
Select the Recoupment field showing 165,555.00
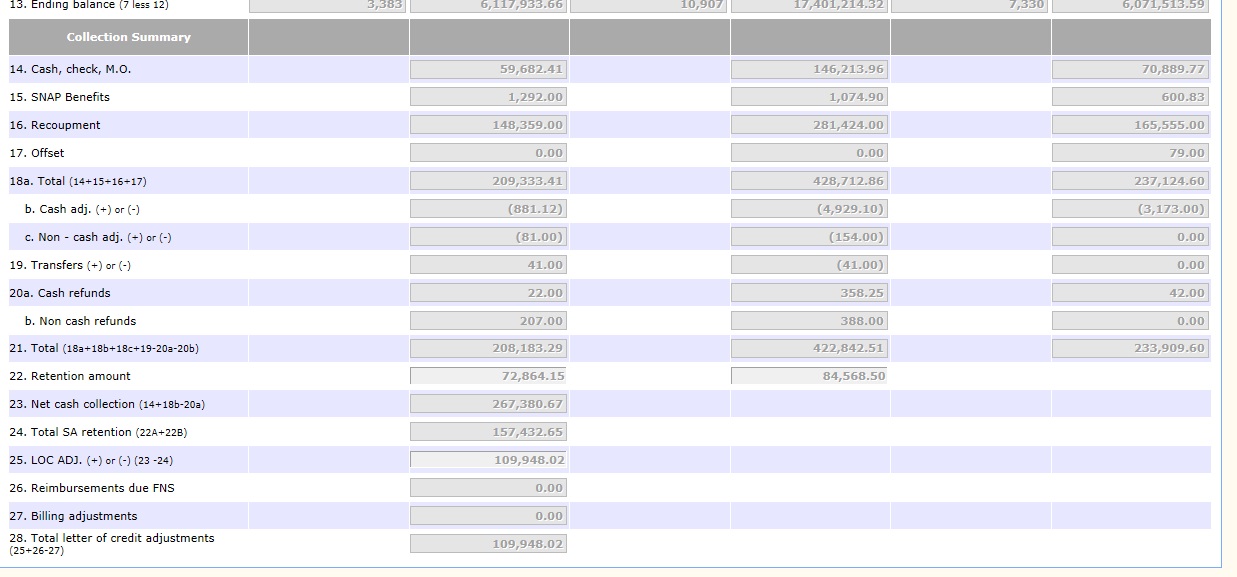coord(1130,125)
